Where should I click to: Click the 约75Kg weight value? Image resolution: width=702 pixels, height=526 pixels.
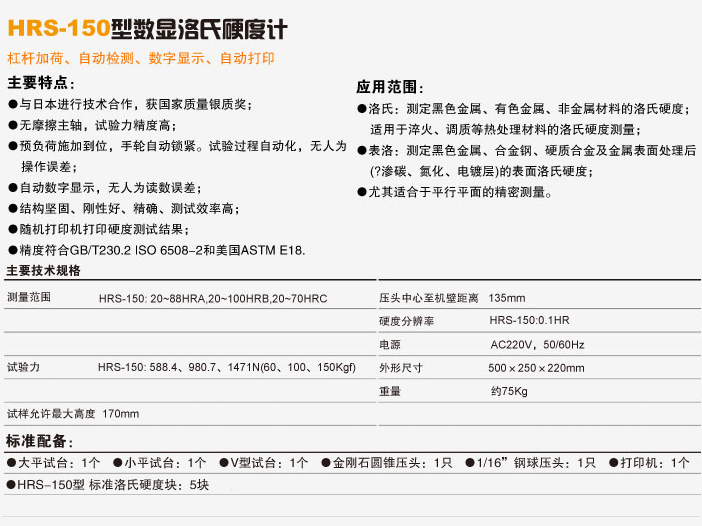pos(508,390)
